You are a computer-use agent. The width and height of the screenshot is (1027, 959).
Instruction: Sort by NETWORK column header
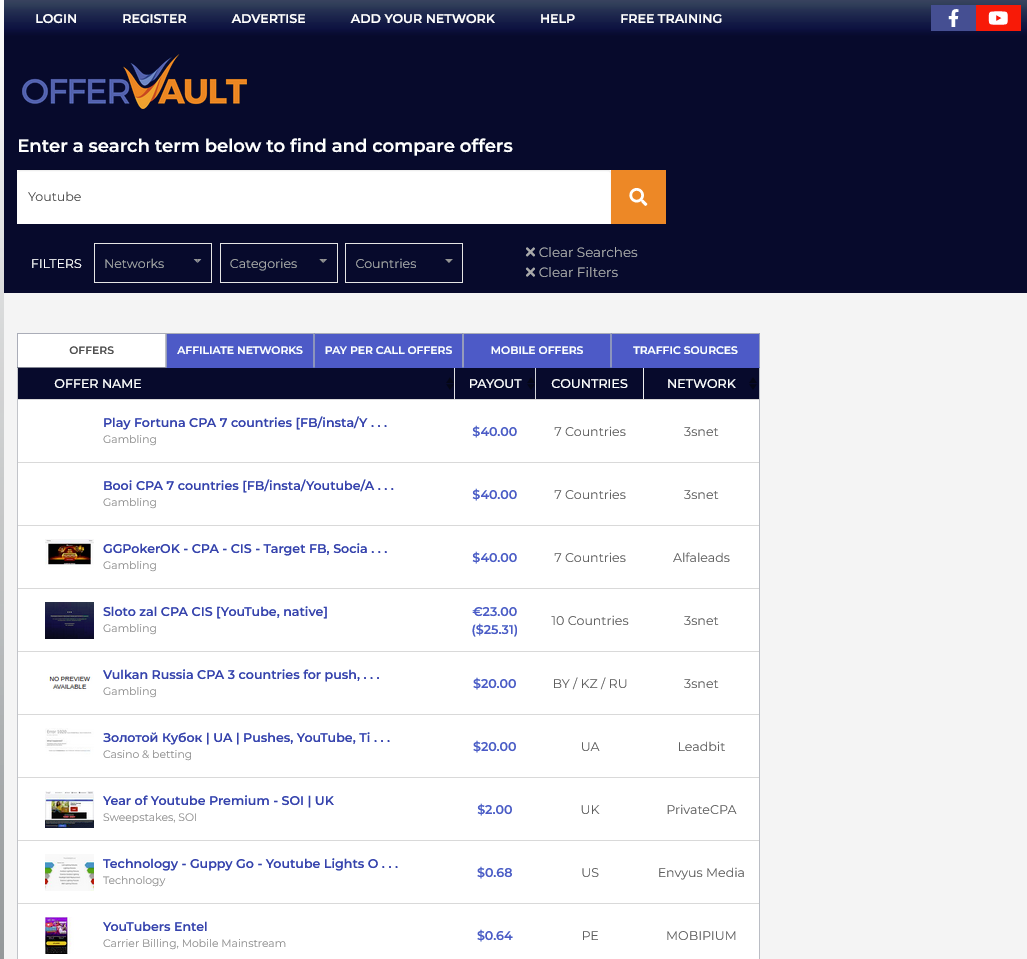(701, 384)
